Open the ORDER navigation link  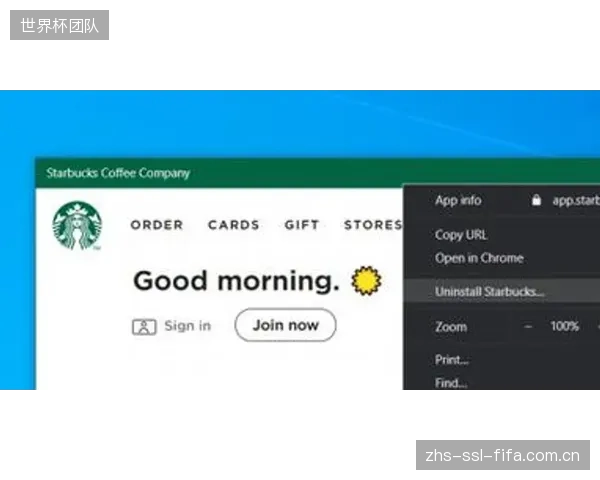pyautogui.click(x=157, y=225)
